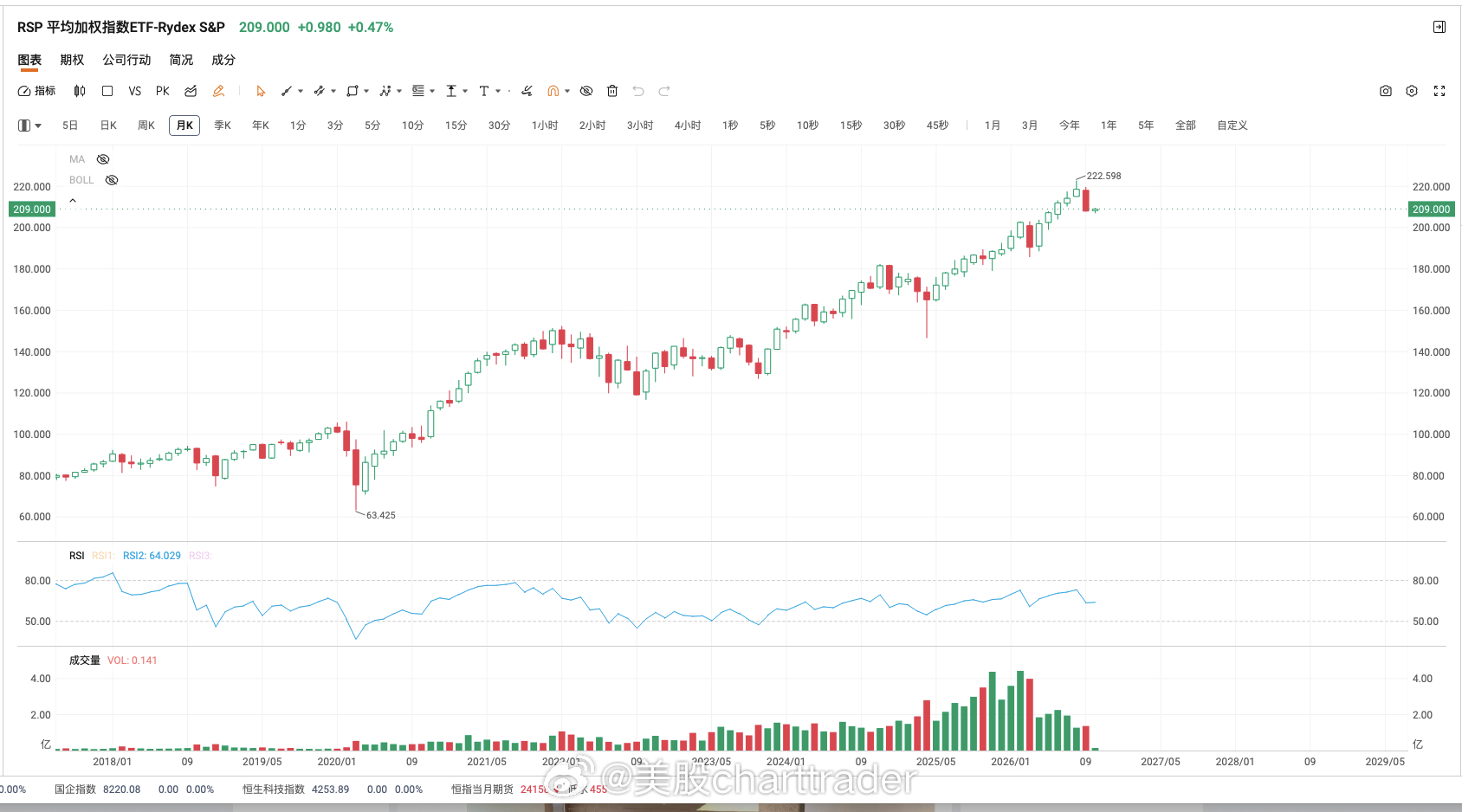Image resolution: width=1462 pixels, height=812 pixels.
Task: Select the rectangle shape tool
Action: pos(353,91)
